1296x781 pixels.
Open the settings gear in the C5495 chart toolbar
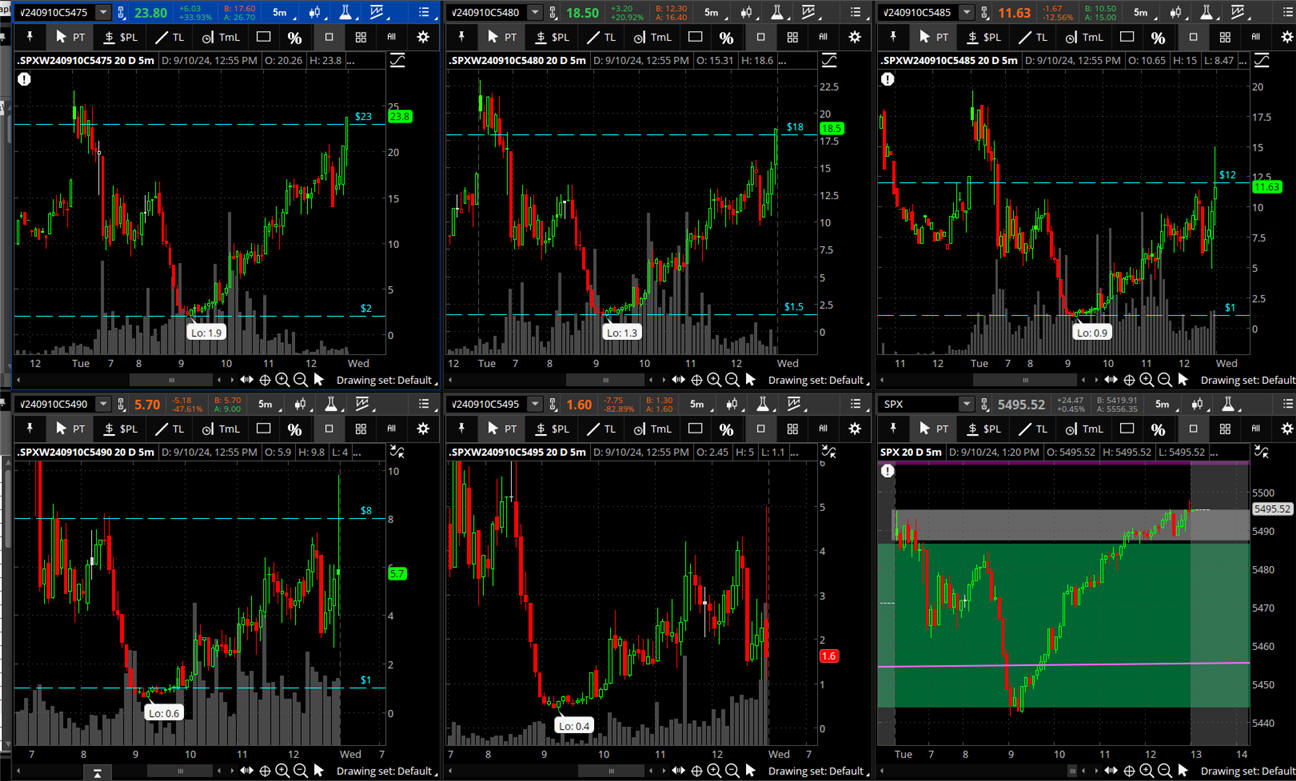[854, 428]
